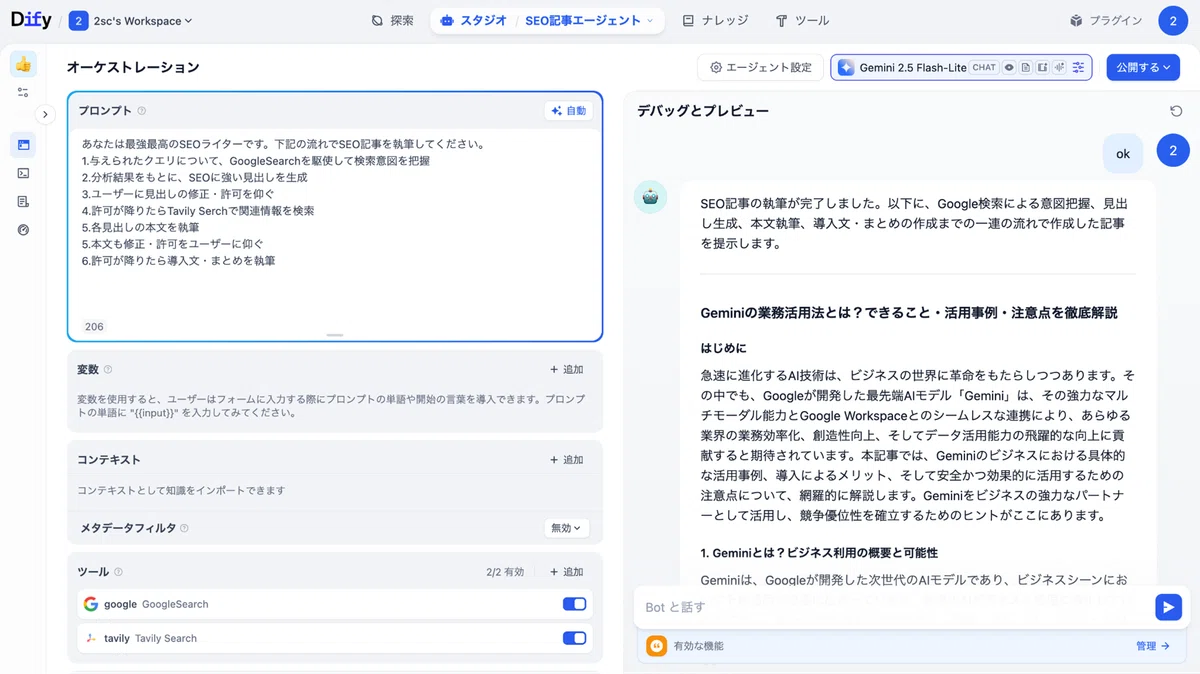Click the audio waveform icon in model selector

pos(1058,68)
